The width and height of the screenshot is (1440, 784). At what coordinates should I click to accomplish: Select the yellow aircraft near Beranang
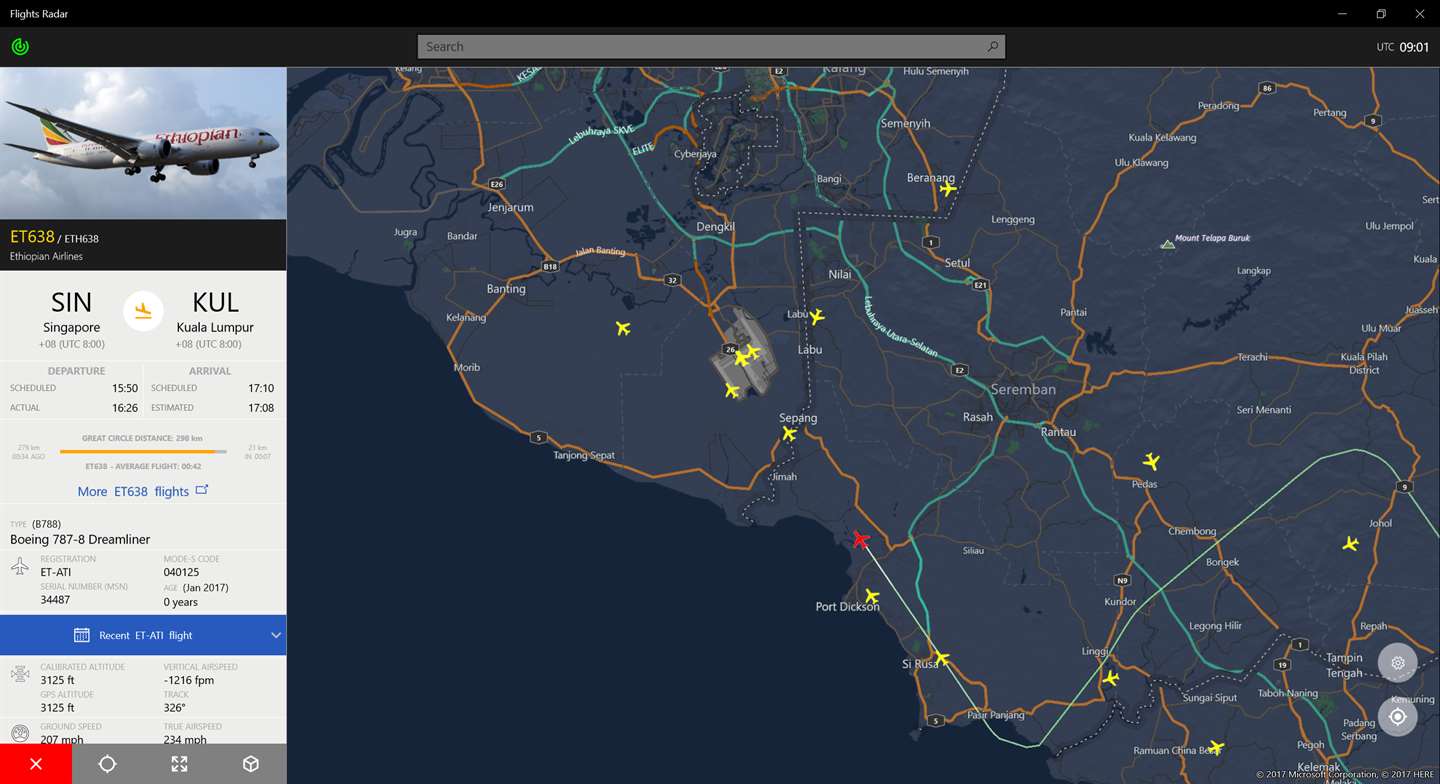point(947,188)
